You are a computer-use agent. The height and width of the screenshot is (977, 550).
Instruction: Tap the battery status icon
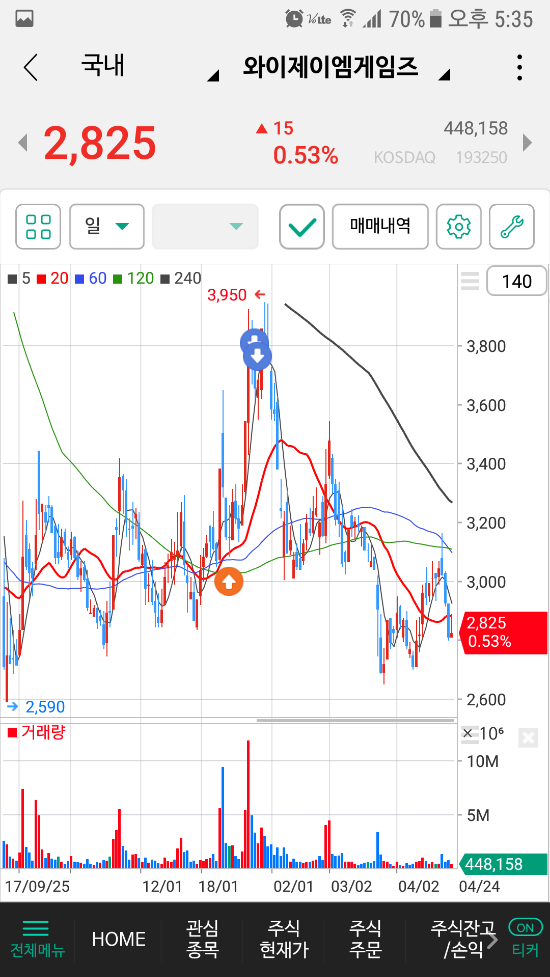pos(435,19)
